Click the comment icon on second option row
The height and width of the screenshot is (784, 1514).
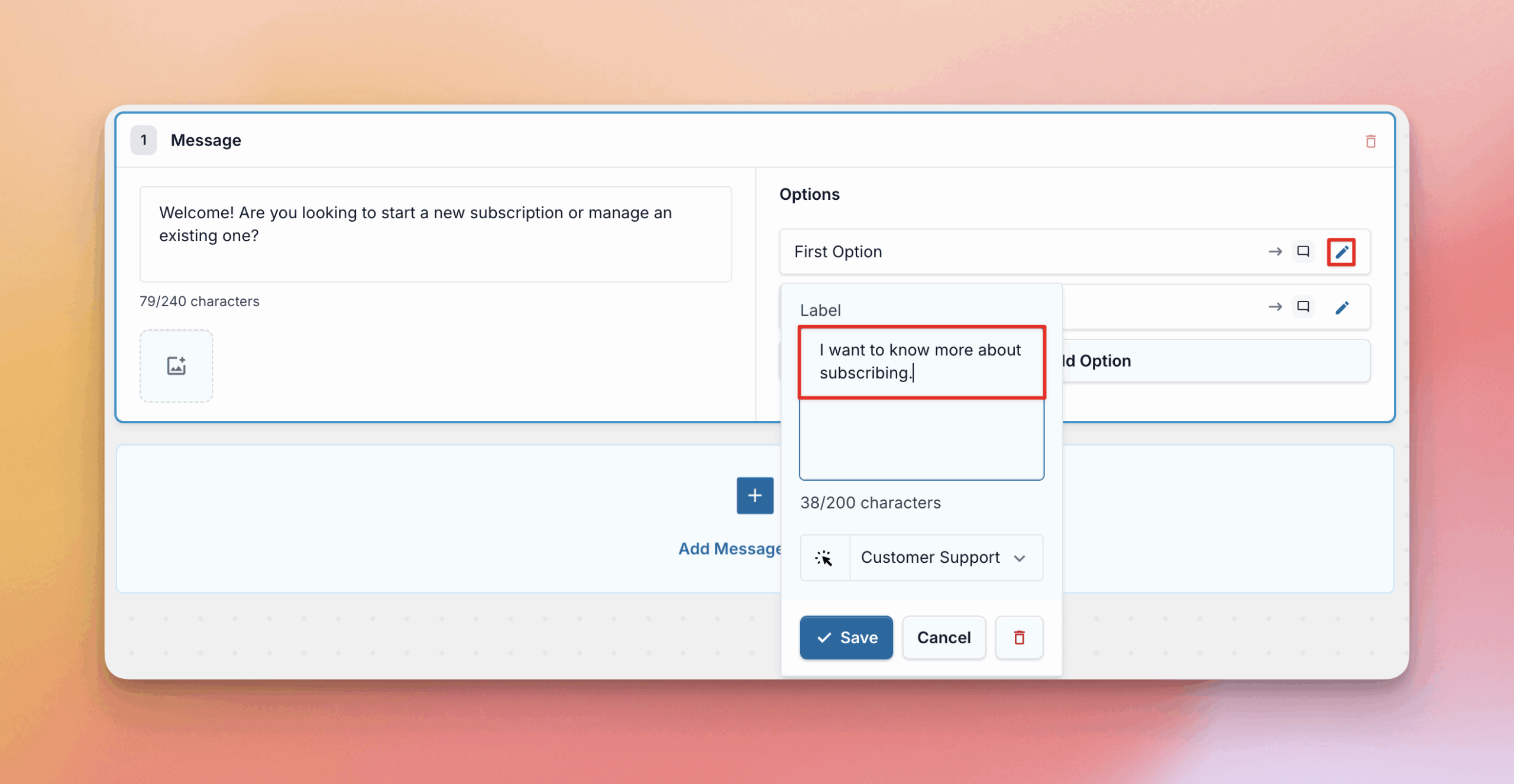pos(1303,307)
